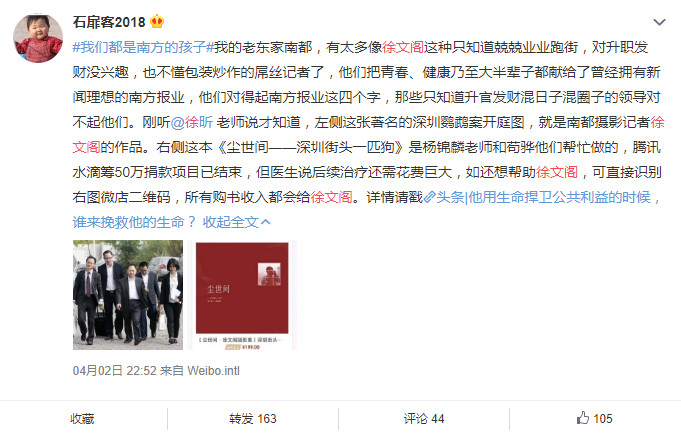The height and width of the screenshot is (439, 681).
Task: Click 转发 163 to repost
Action: (253, 419)
